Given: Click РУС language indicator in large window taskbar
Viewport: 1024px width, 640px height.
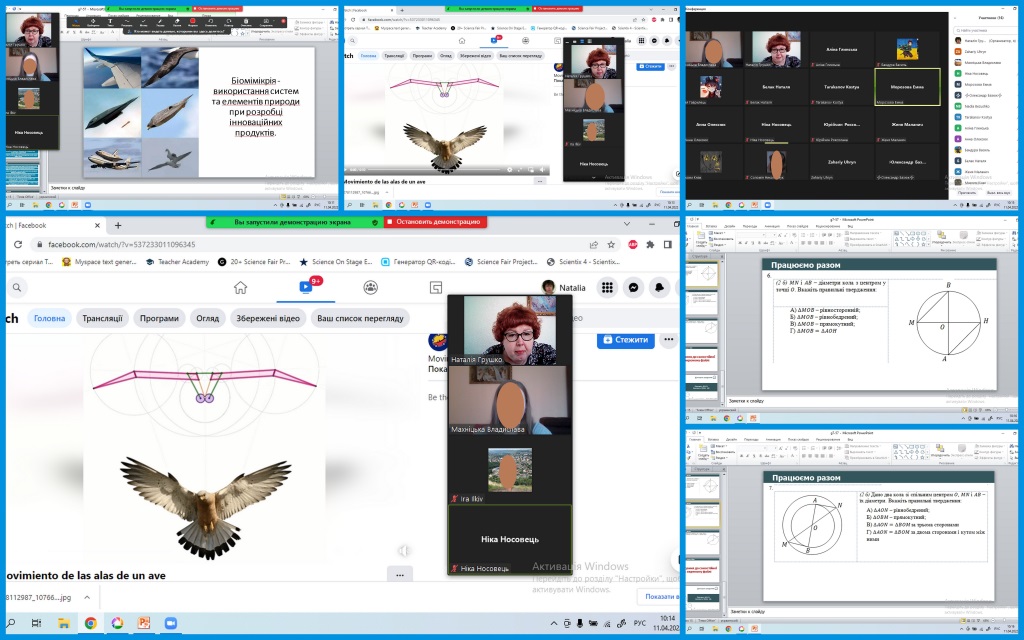Looking at the screenshot, I should (640, 624).
